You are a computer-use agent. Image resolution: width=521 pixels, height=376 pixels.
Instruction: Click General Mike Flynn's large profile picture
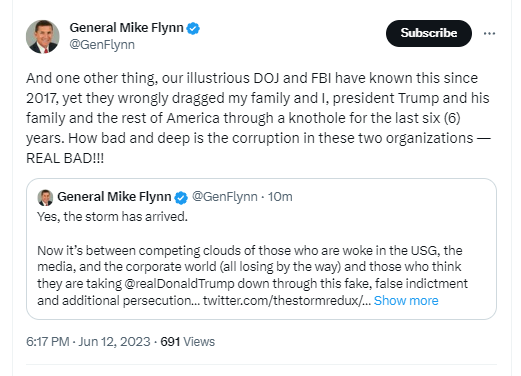[x=43, y=37]
